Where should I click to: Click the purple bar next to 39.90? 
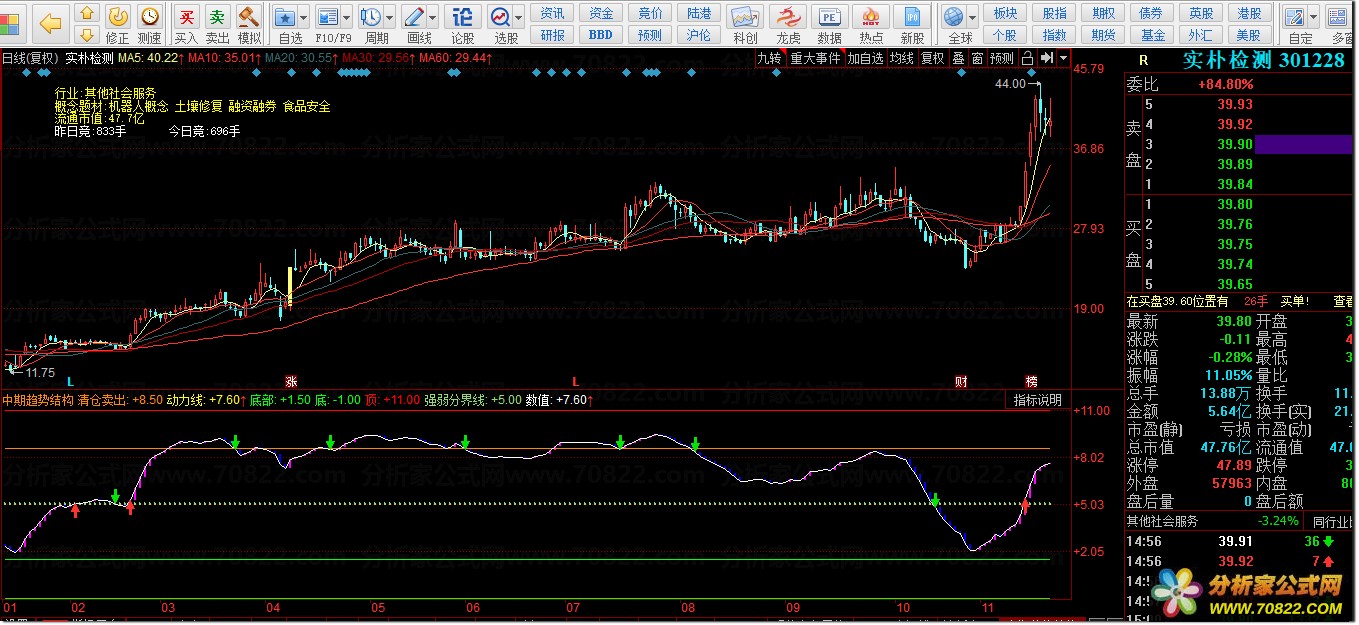click(x=1305, y=144)
